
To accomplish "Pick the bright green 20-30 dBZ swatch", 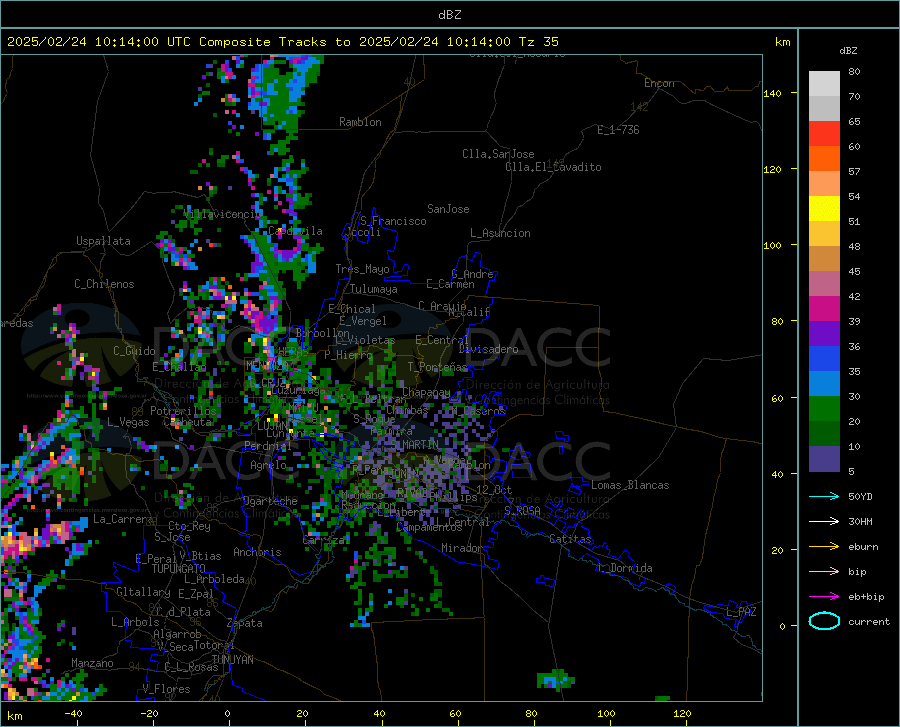I will tap(824, 409).
